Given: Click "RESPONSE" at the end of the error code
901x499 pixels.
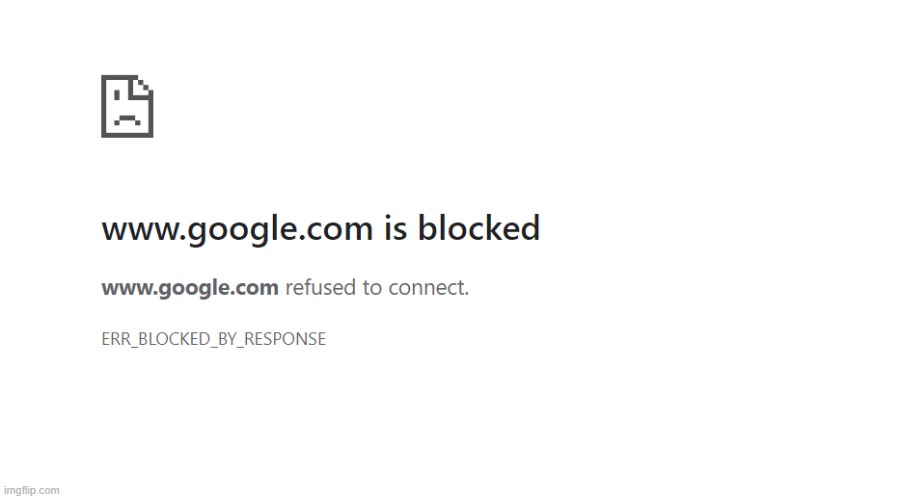Looking at the screenshot, I should [x=290, y=339].
